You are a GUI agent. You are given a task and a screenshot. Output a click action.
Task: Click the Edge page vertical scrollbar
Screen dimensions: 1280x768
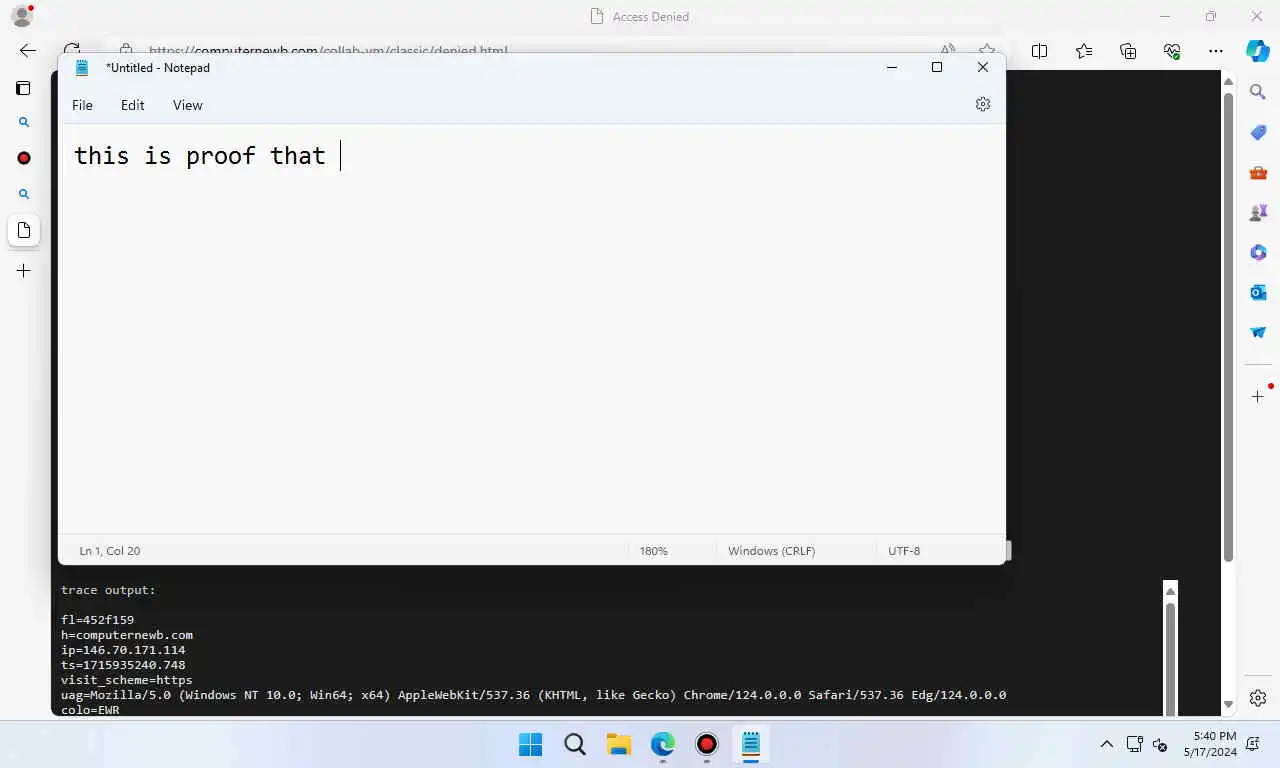[x=1228, y=325]
